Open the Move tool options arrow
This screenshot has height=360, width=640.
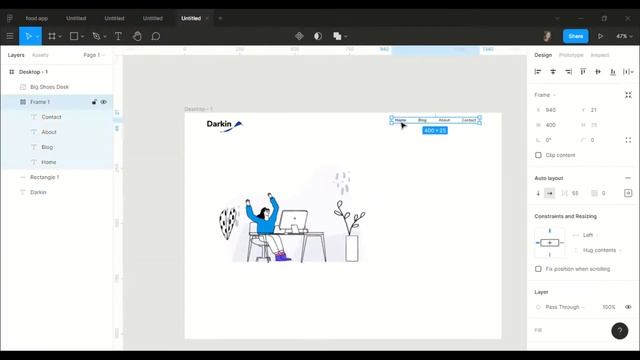[x=37, y=36]
